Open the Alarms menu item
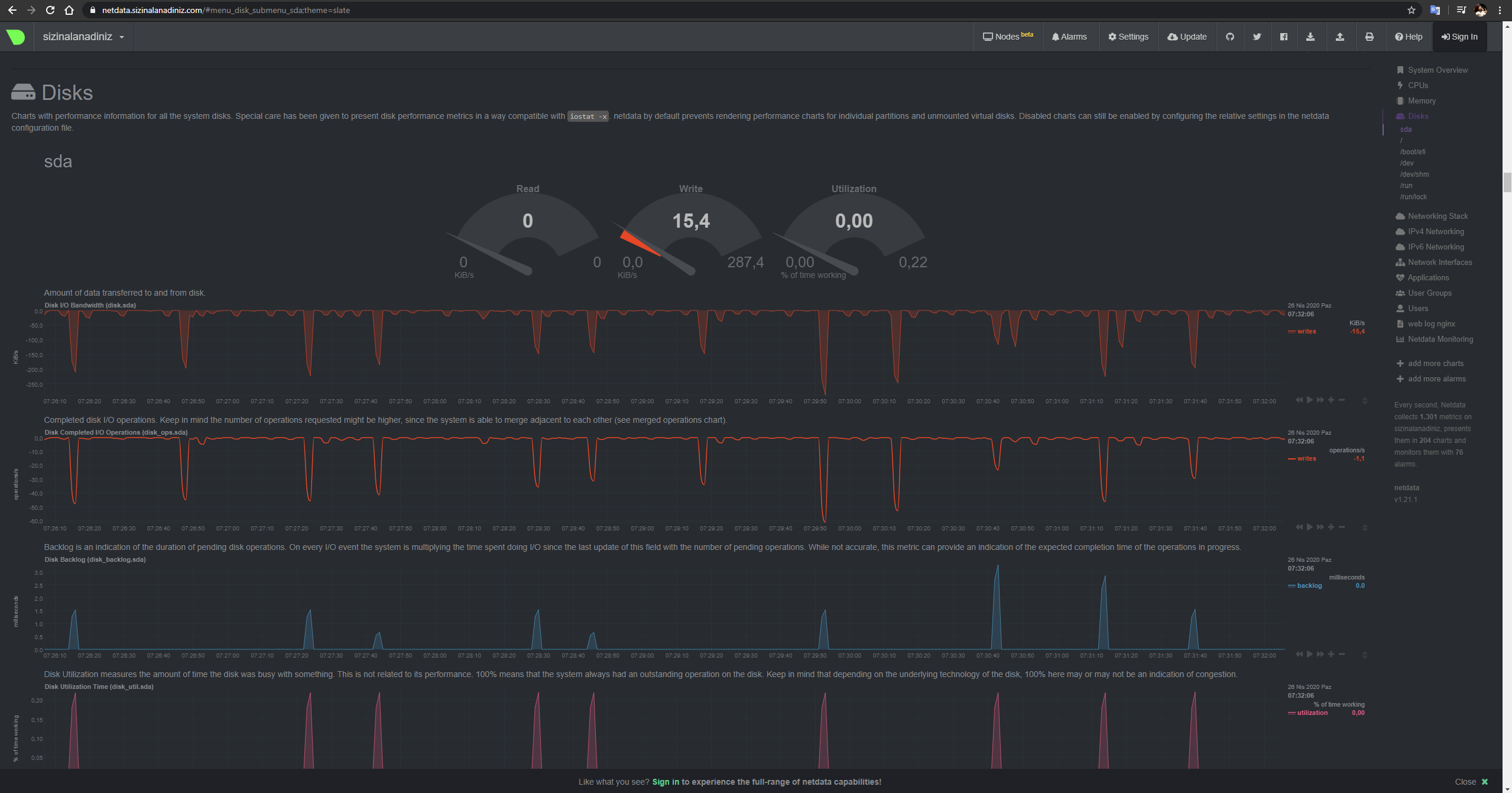 pyautogui.click(x=1069, y=37)
